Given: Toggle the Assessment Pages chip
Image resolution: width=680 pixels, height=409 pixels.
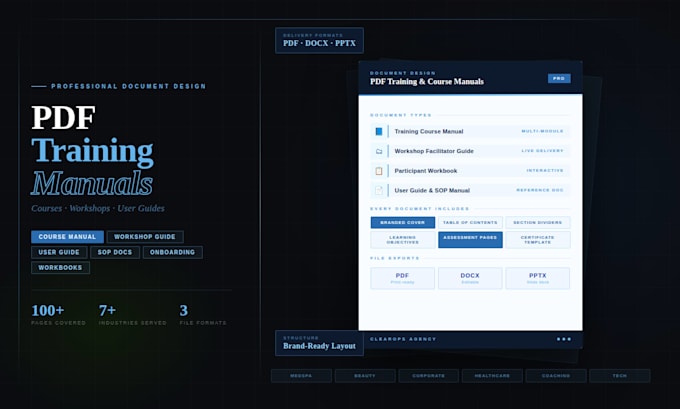Looking at the screenshot, I should 471,240.
